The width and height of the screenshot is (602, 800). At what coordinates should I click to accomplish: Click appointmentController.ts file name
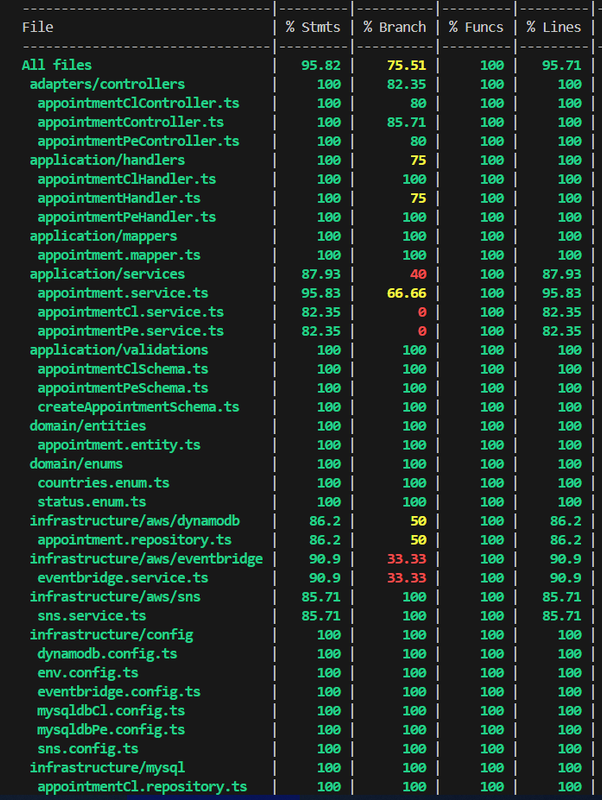click(x=131, y=122)
